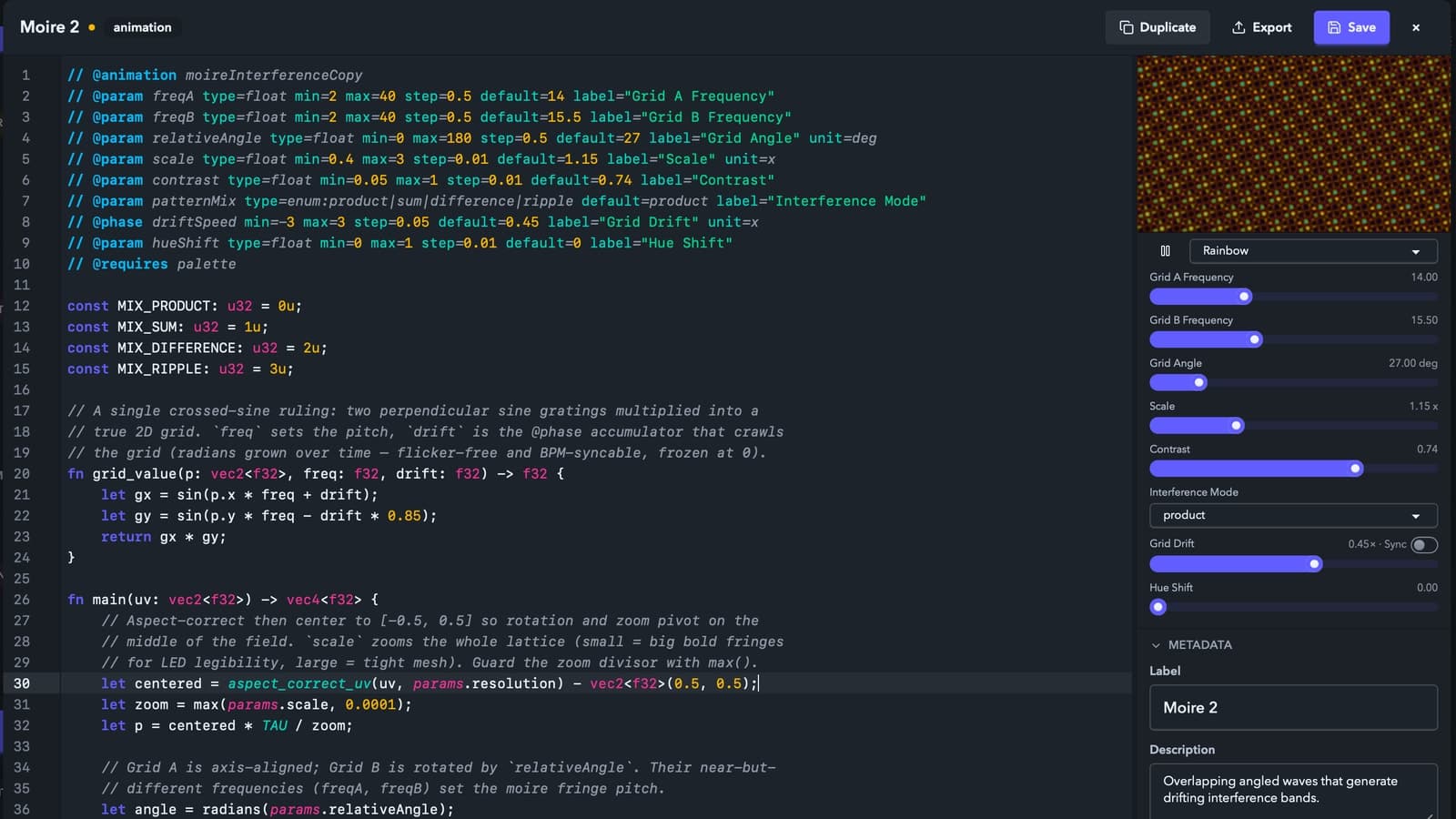Click the Contrast value 0.74
This screenshot has width=1456, height=819.
tap(1427, 450)
